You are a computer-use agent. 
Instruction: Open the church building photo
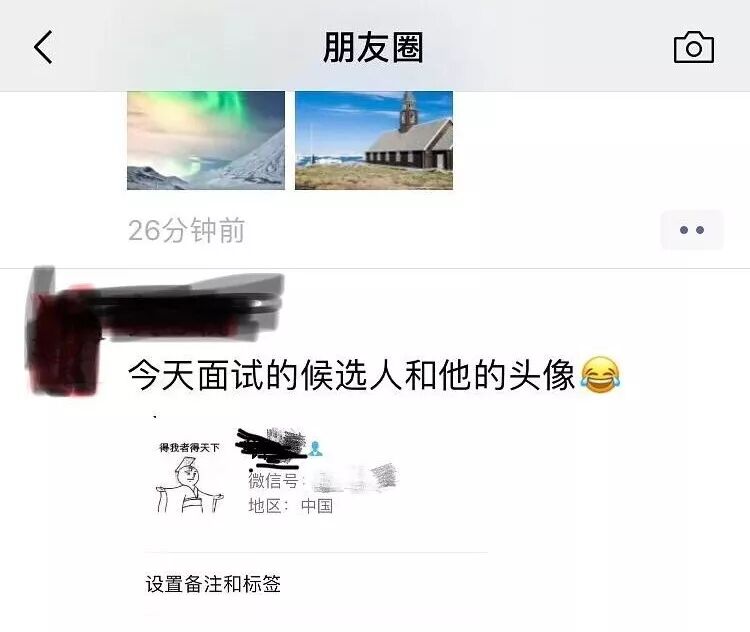(x=374, y=140)
